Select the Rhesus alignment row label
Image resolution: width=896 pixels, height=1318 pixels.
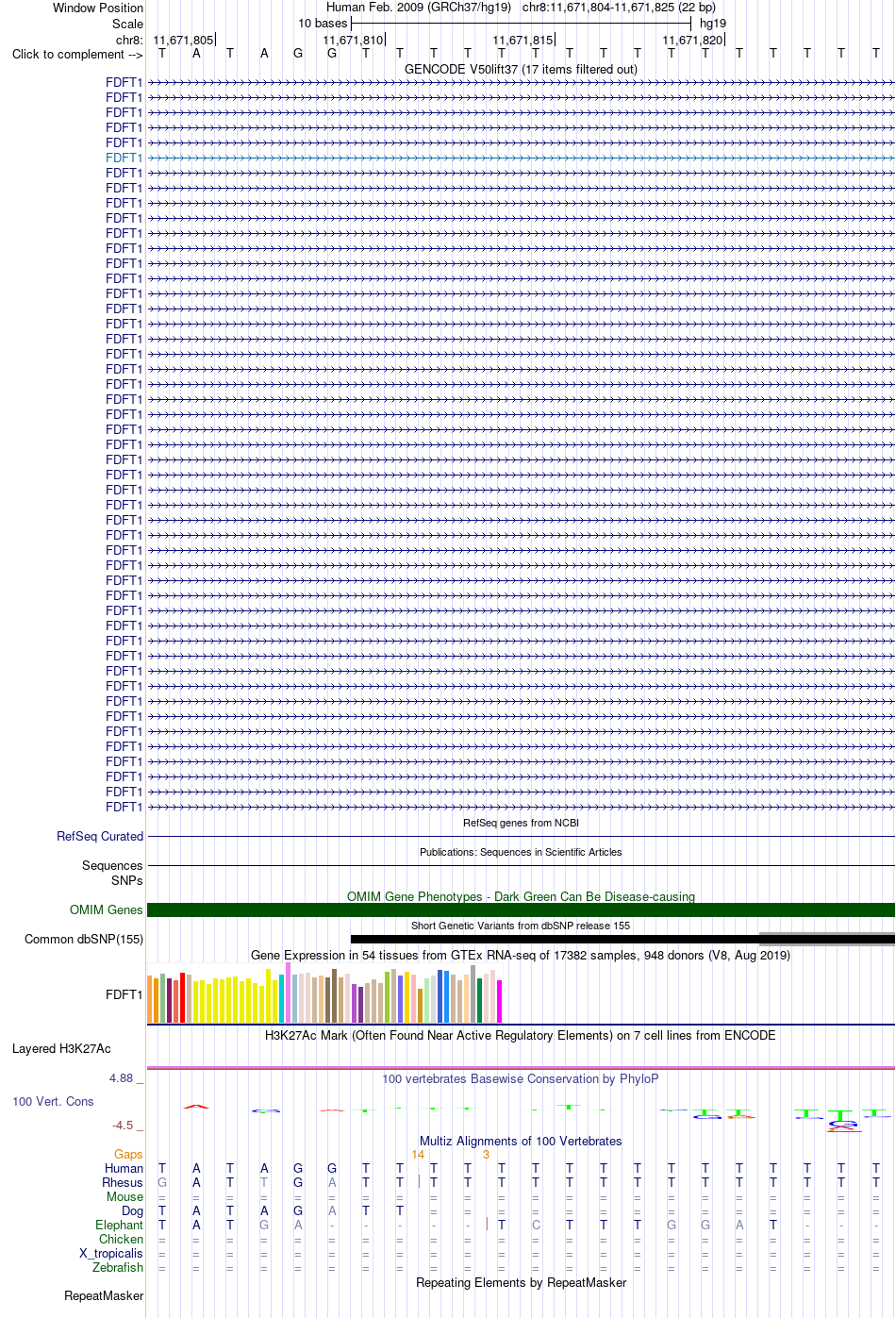(123, 1182)
